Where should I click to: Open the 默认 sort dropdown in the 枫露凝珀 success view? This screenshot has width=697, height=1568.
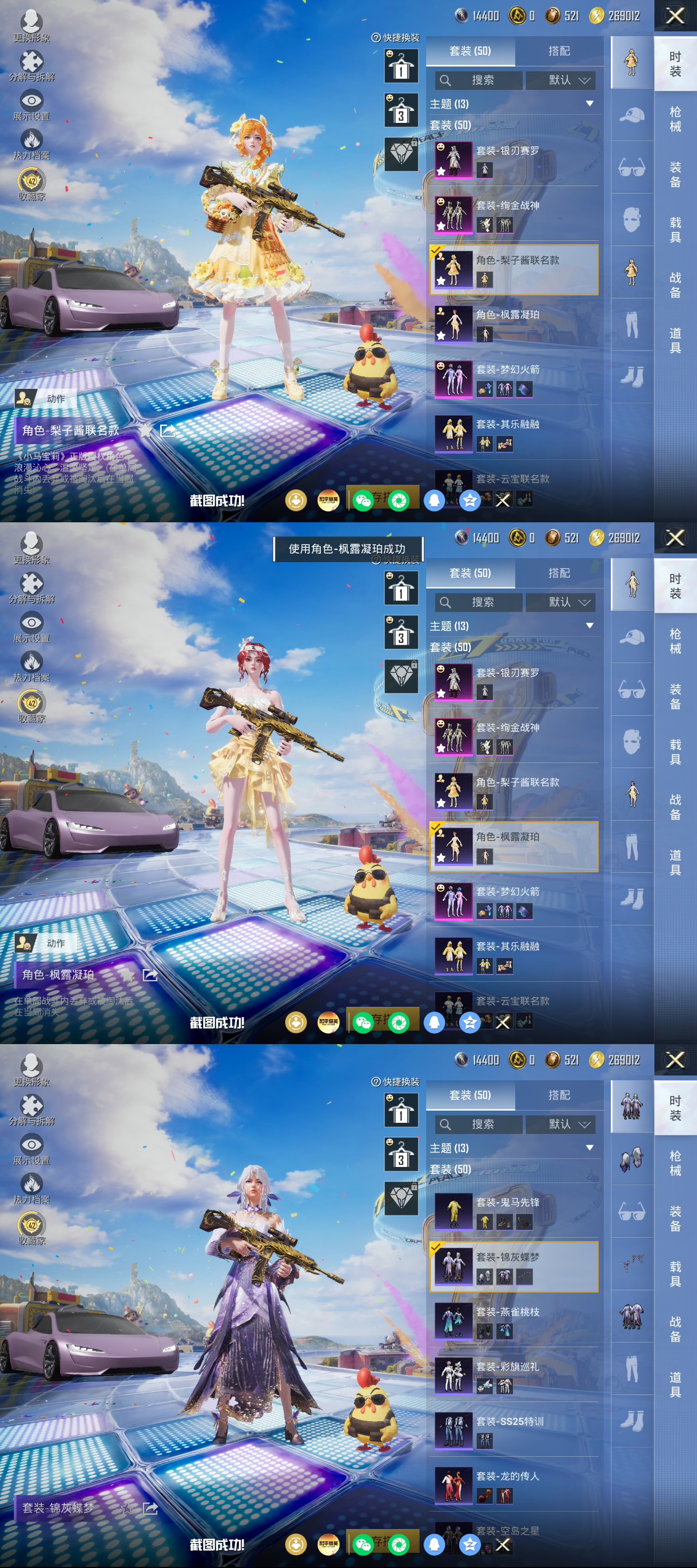click(x=561, y=603)
